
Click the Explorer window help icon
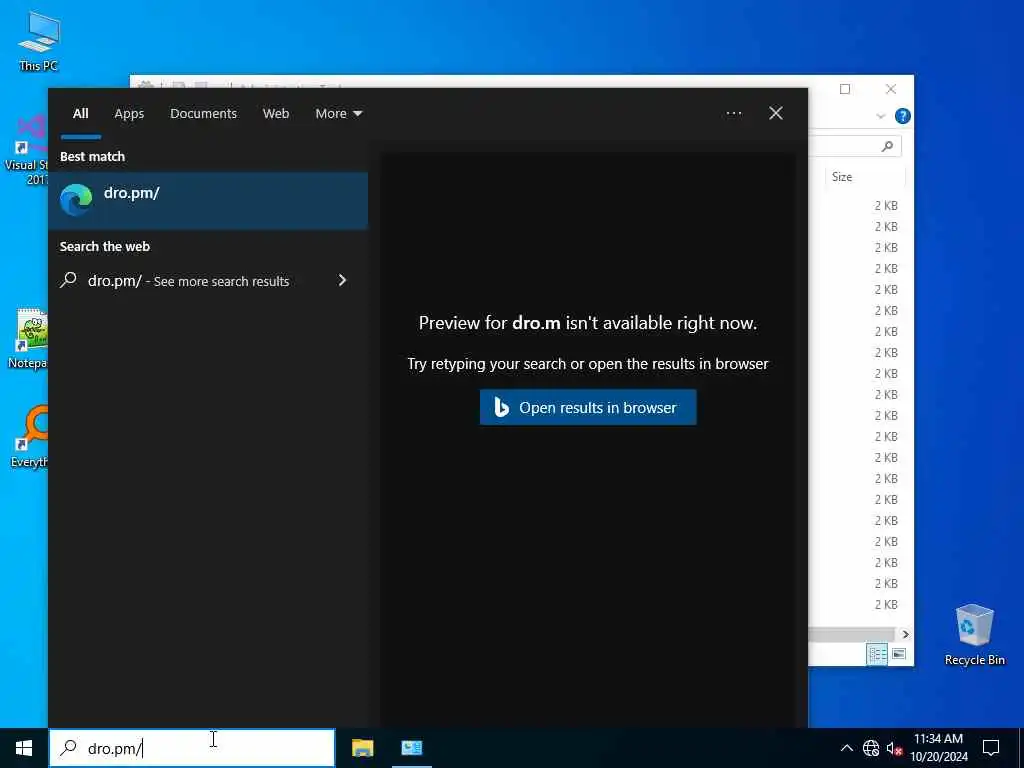[903, 116]
